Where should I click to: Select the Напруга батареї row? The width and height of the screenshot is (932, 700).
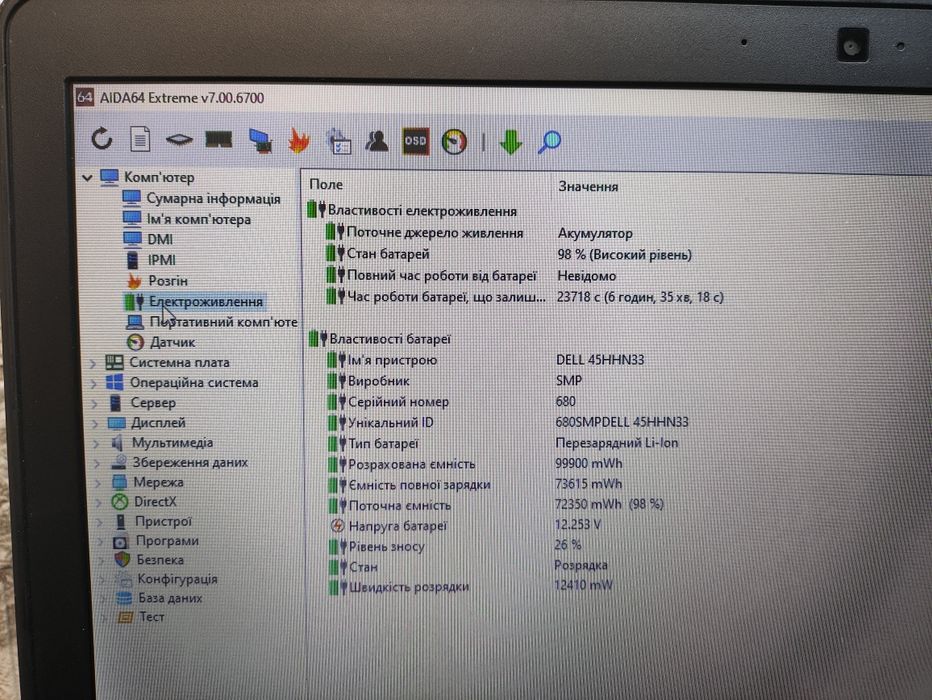(x=465, y=525)
